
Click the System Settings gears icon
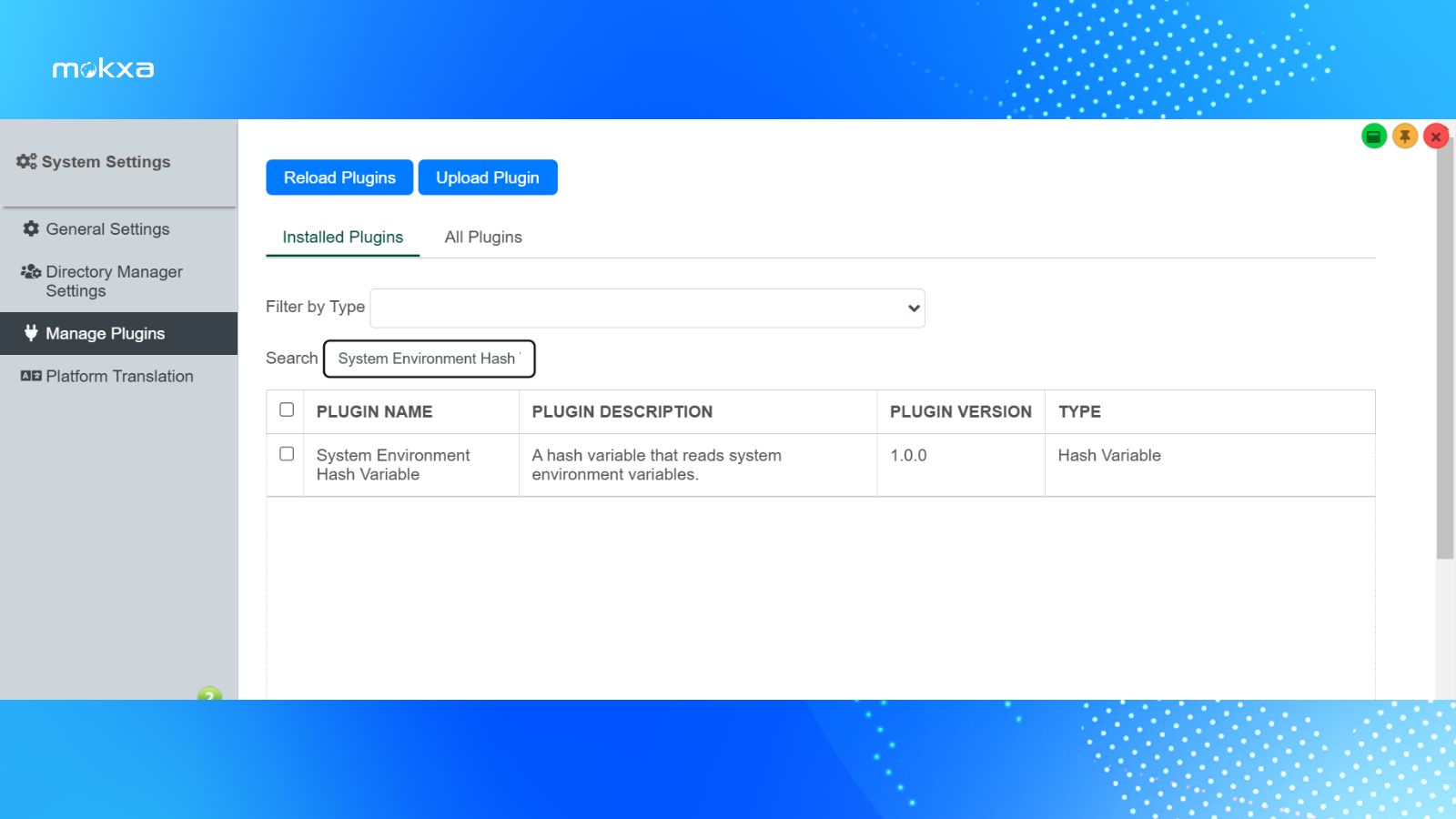tap(26, 161)
